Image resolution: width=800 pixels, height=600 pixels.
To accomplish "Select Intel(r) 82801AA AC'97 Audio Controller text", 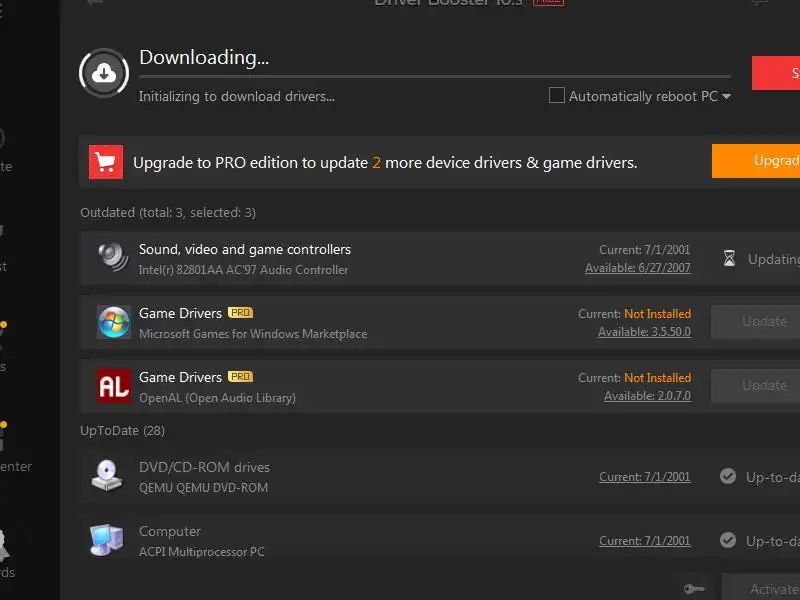I will (243, 270).
